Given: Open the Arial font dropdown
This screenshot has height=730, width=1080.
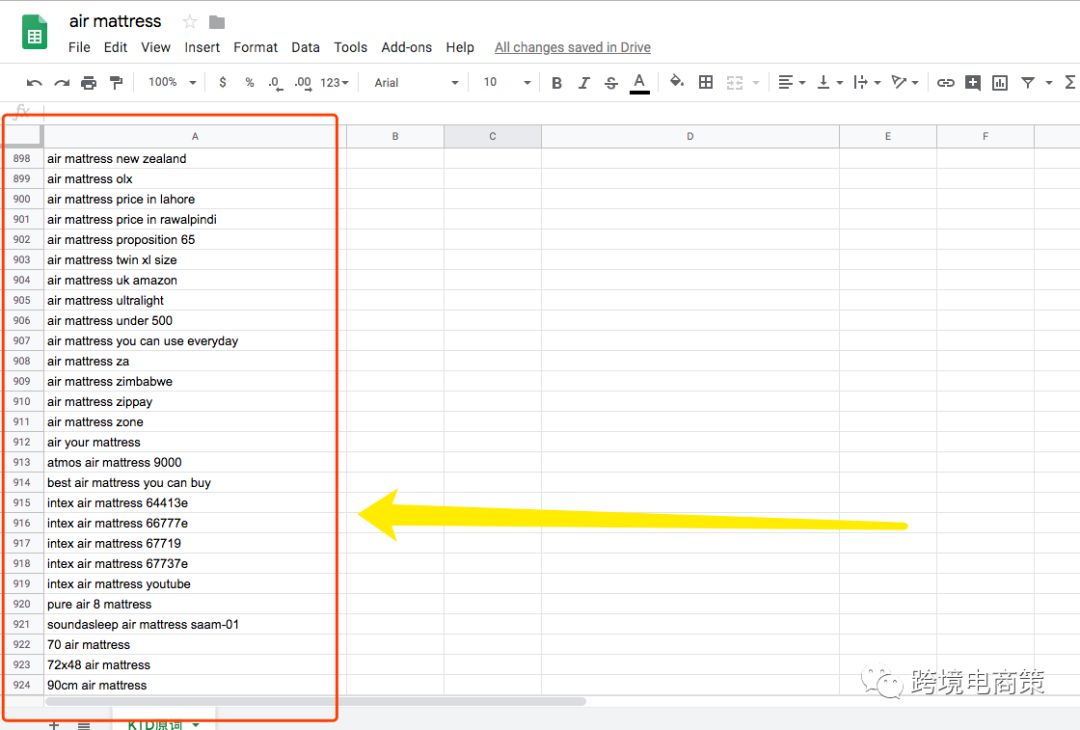Looking at the screenshot, I should [x=416, y=83].
